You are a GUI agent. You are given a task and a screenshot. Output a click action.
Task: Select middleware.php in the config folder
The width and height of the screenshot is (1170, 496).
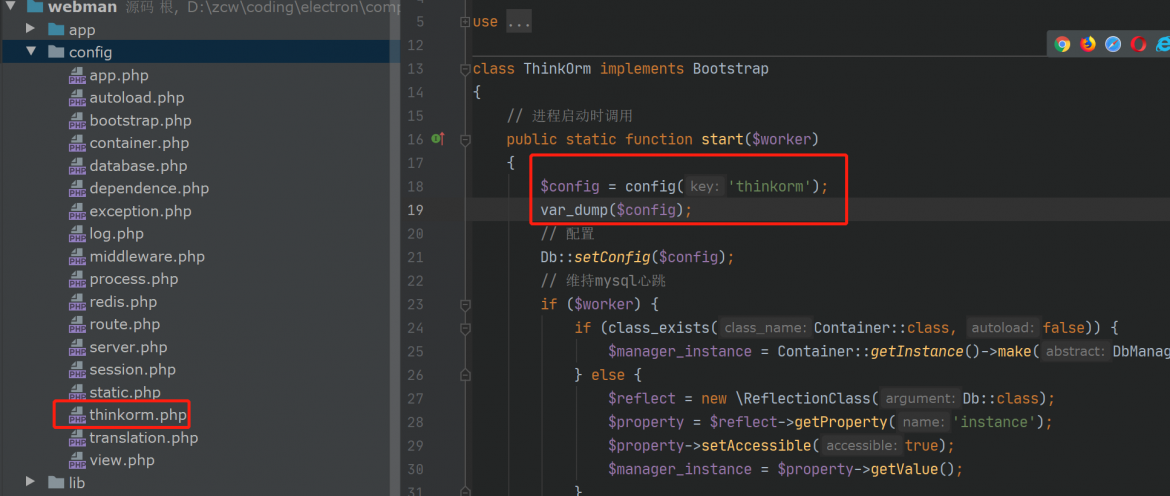point(147,257)
